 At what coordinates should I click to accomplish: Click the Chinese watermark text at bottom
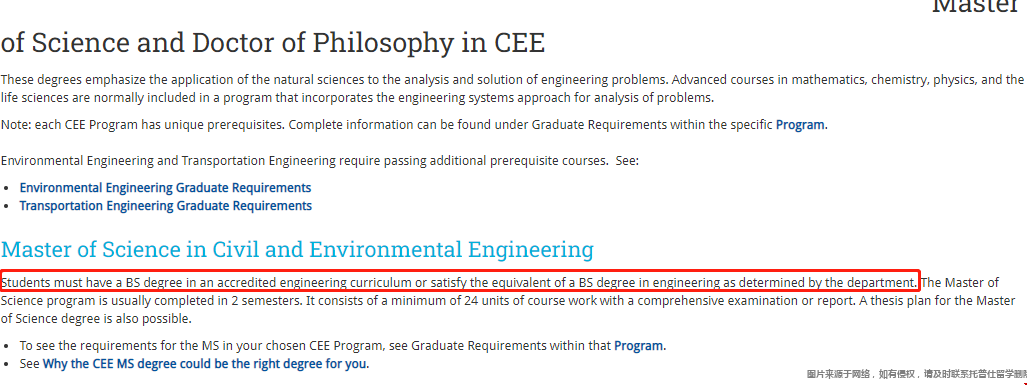coord(916,375)
